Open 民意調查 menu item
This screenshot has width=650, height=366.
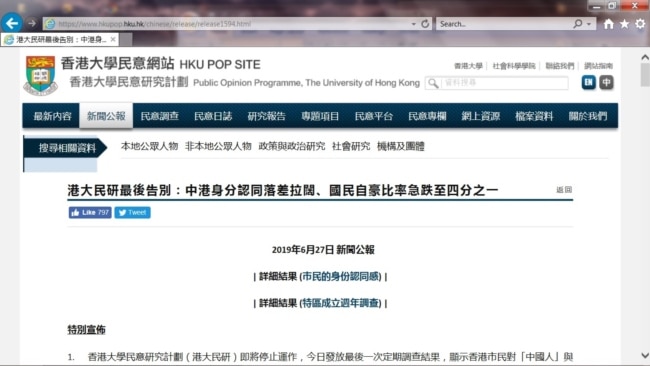pos(160,116)
